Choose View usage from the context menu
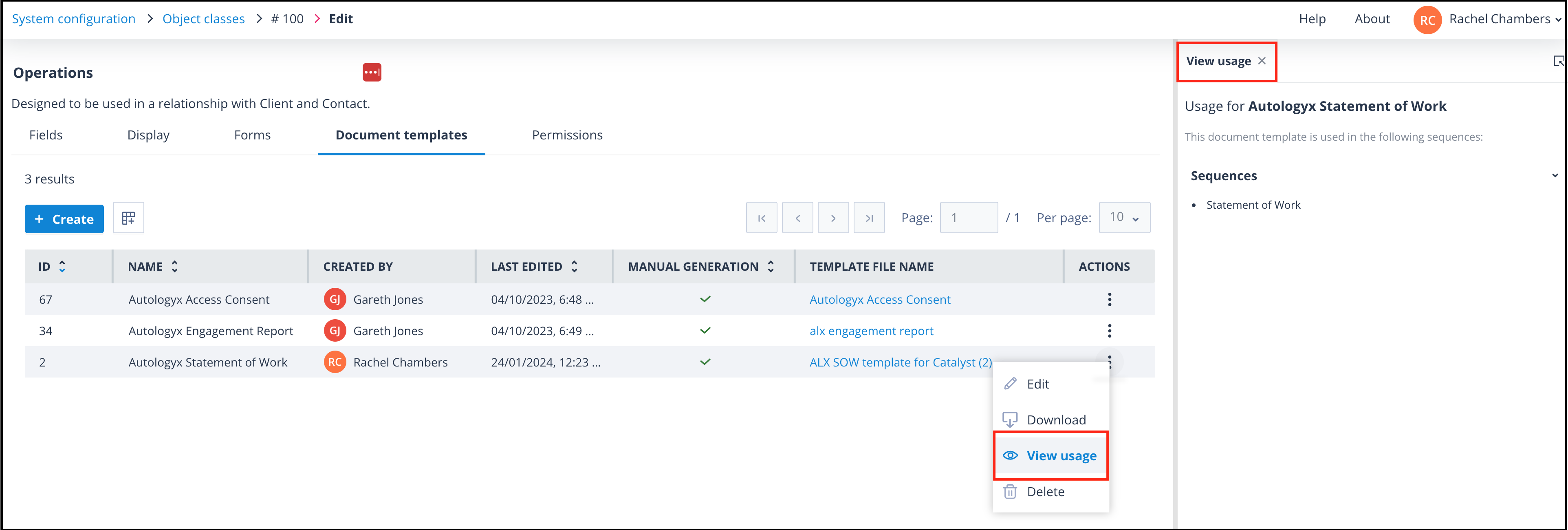Image resolution: width=1568 pixels, height=530 pixels. click(x=1050, y=456)
